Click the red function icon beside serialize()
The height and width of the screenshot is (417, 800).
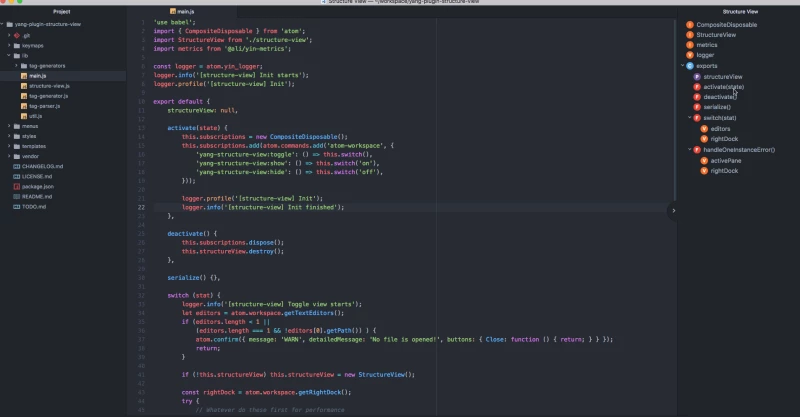click(697, 107)
